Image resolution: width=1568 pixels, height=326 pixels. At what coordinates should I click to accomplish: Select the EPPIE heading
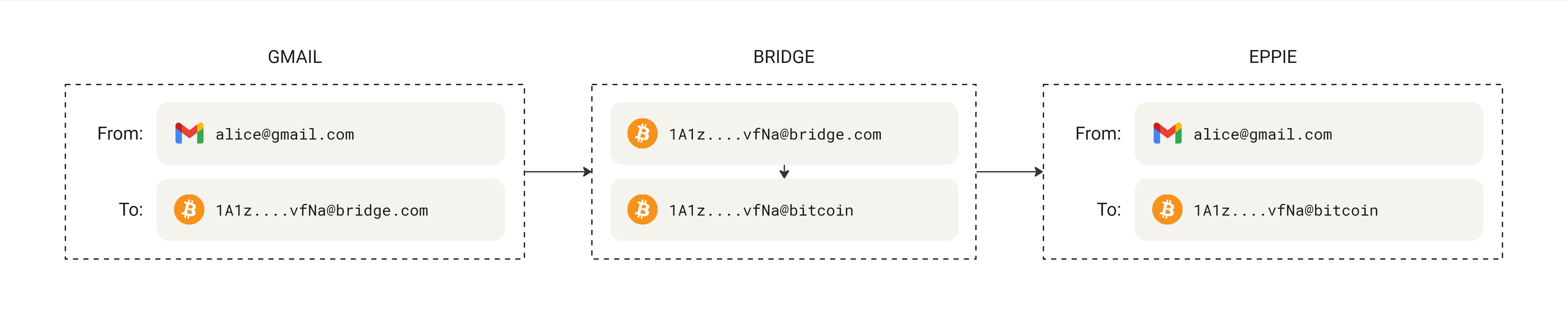coord(1272,57)
